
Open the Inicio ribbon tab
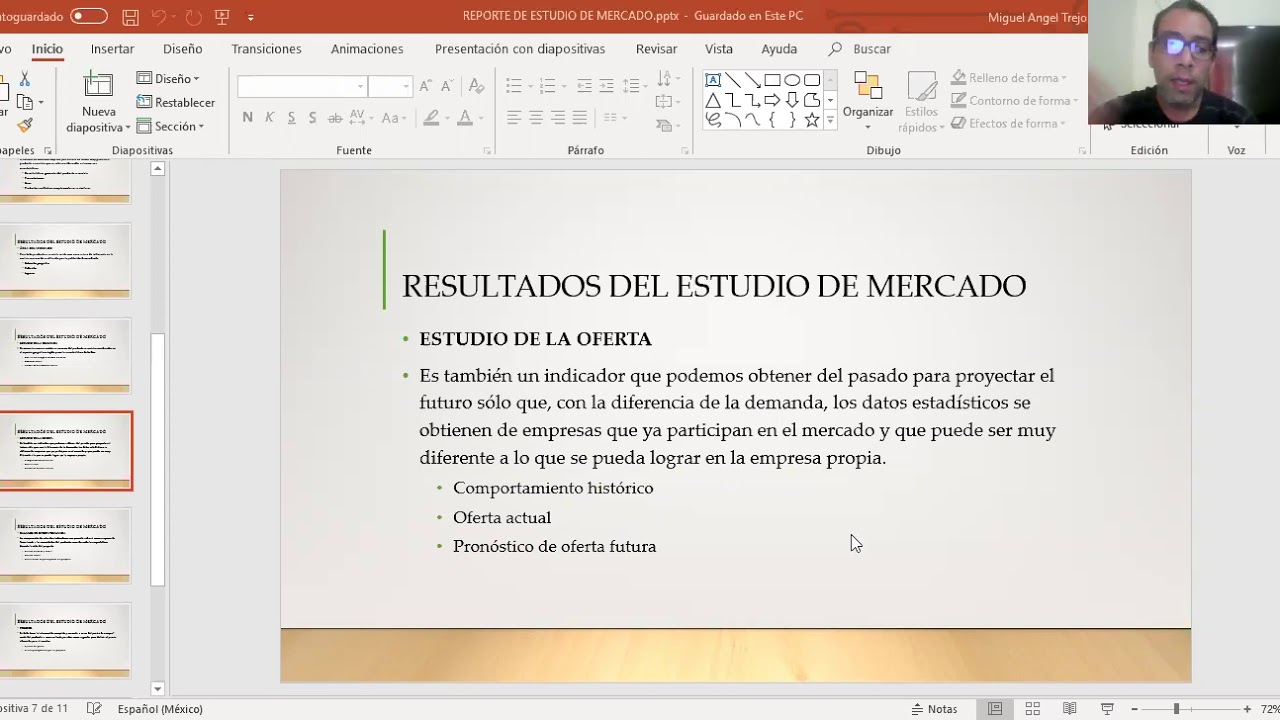pos(47,49)
